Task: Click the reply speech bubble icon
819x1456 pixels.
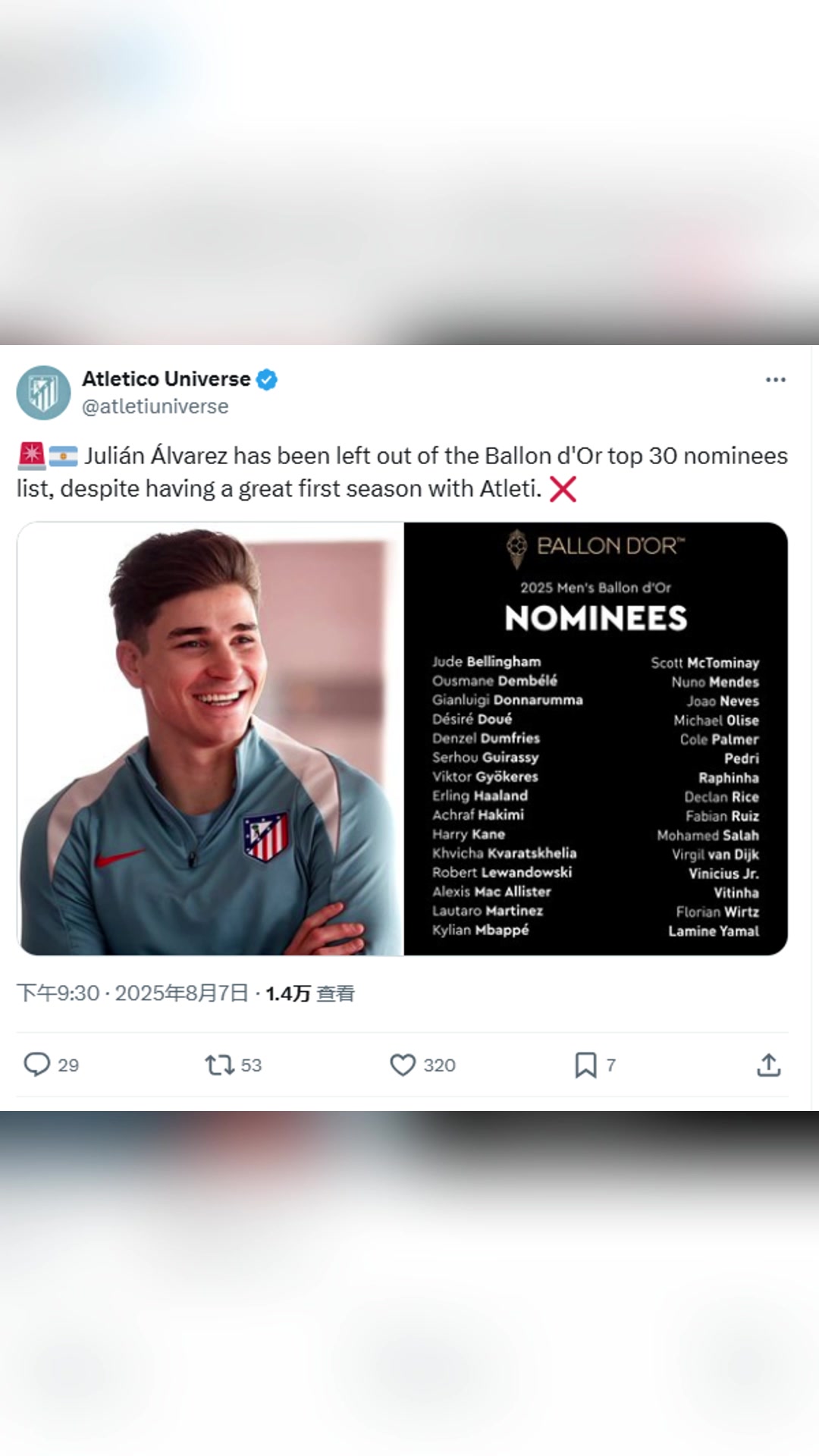Action: coord(36,1065)
